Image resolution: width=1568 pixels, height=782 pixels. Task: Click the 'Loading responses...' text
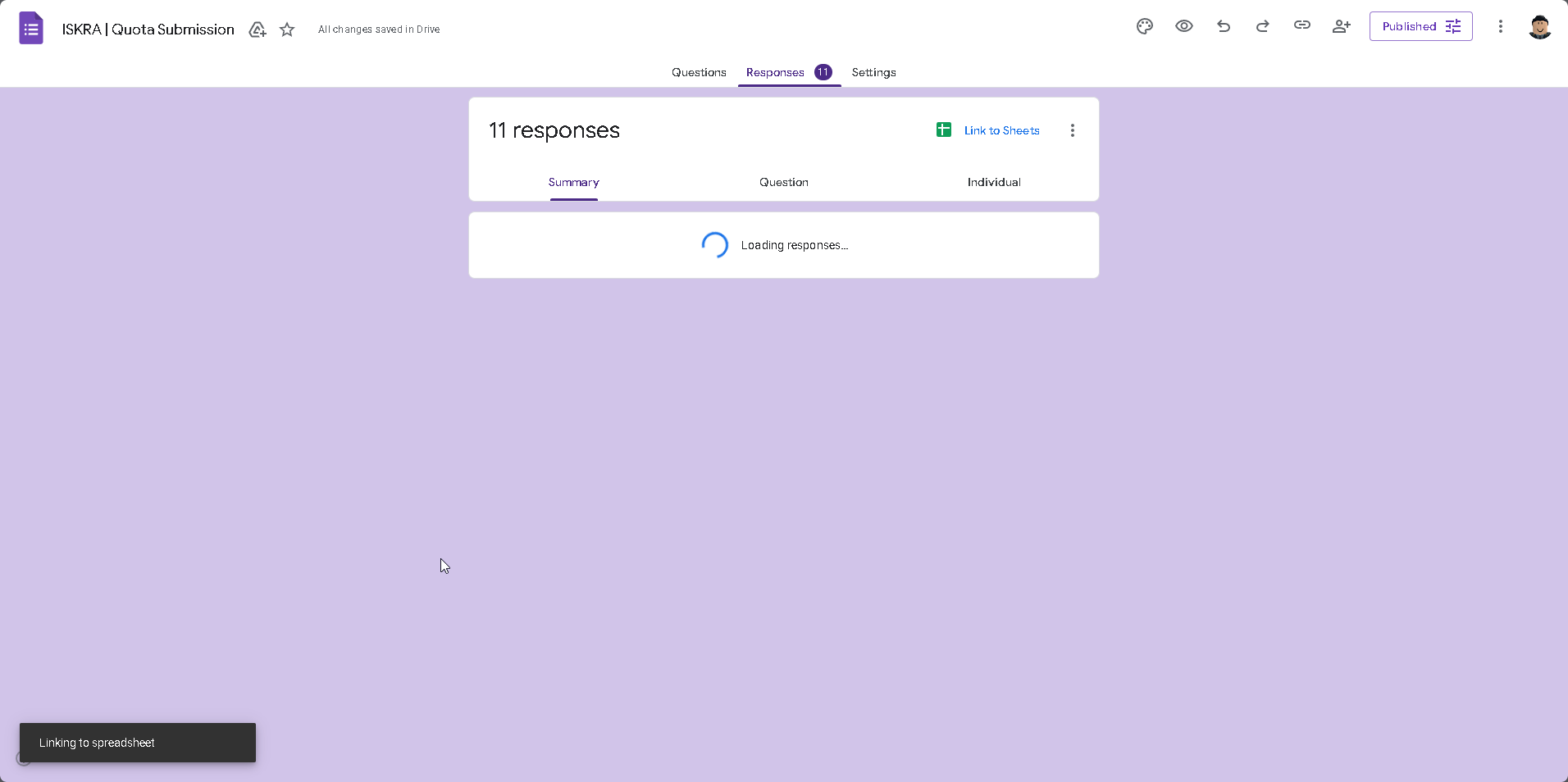click(x=795, y=245)
